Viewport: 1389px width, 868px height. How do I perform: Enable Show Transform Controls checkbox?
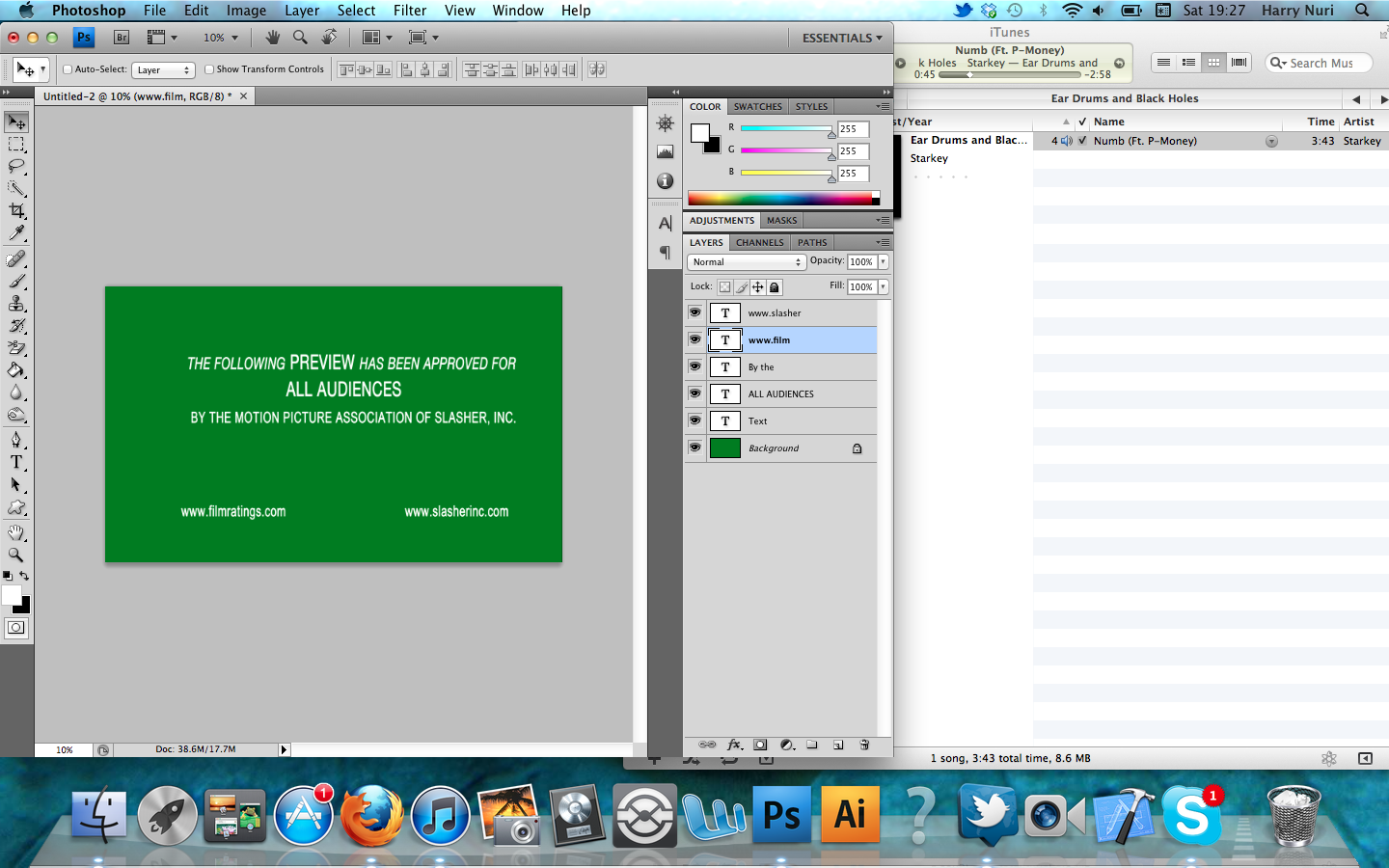coord(209,69)
